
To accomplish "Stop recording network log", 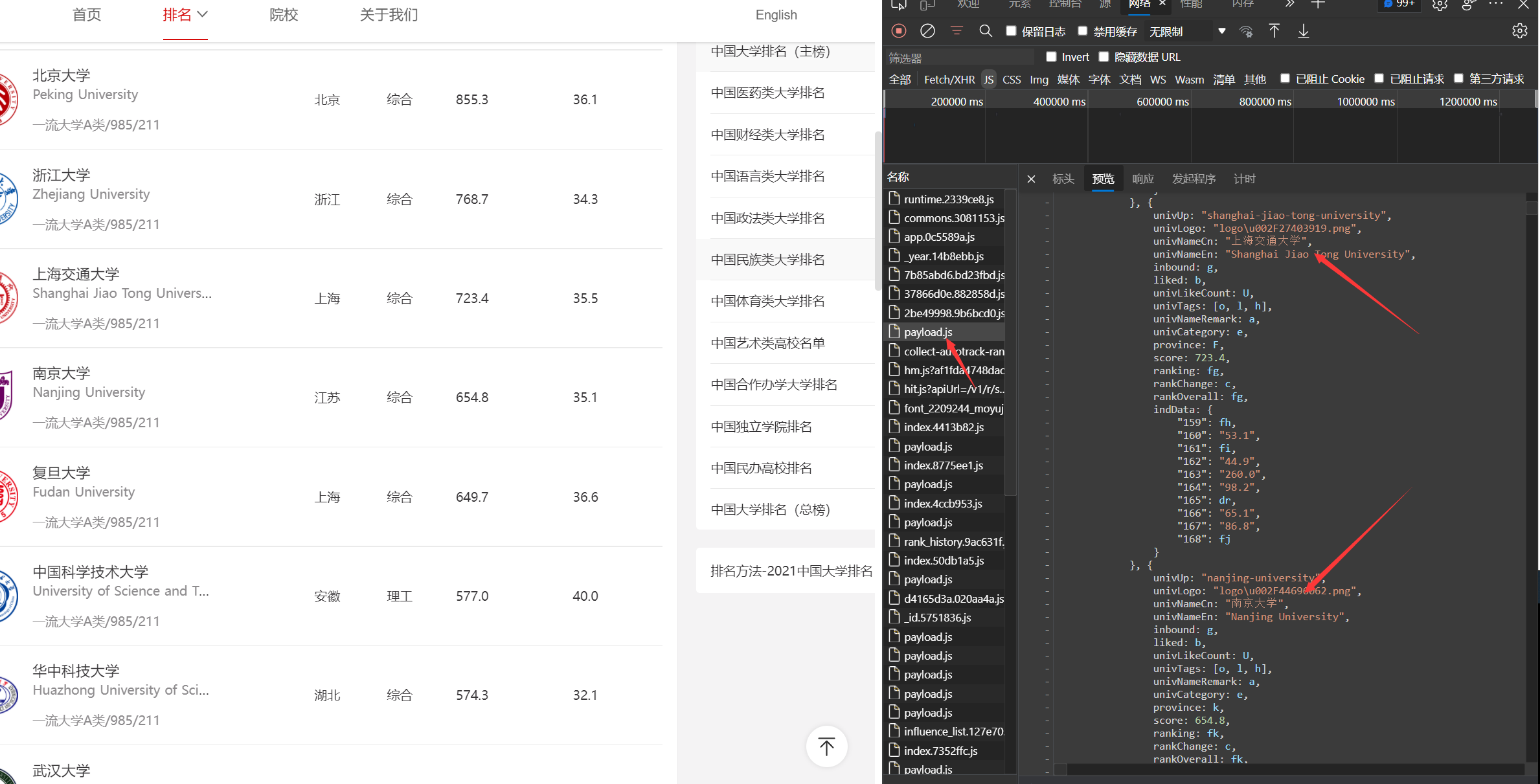I will 899,31.
